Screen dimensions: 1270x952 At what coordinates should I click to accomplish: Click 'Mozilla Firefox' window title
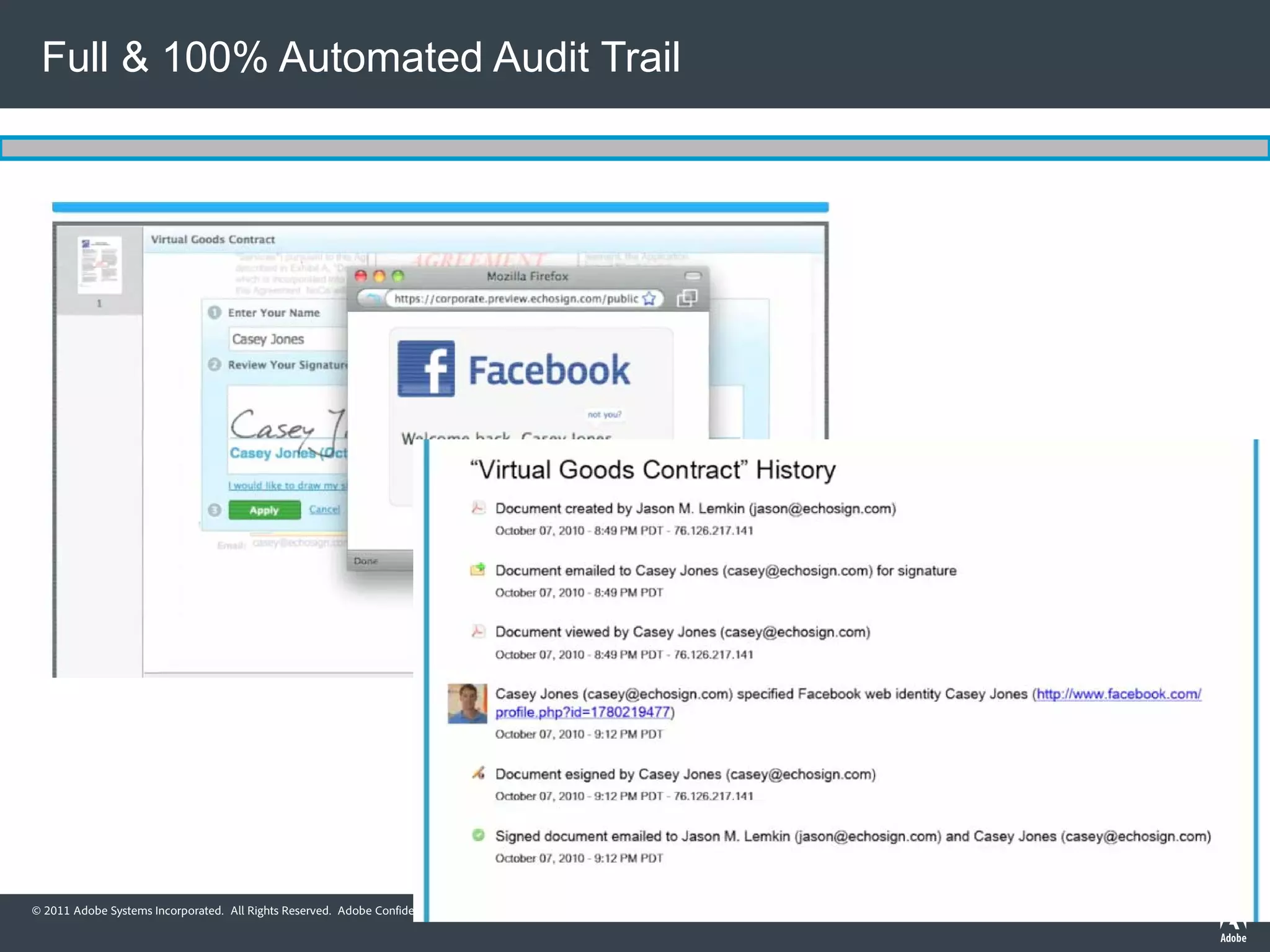tap(528, 276)
